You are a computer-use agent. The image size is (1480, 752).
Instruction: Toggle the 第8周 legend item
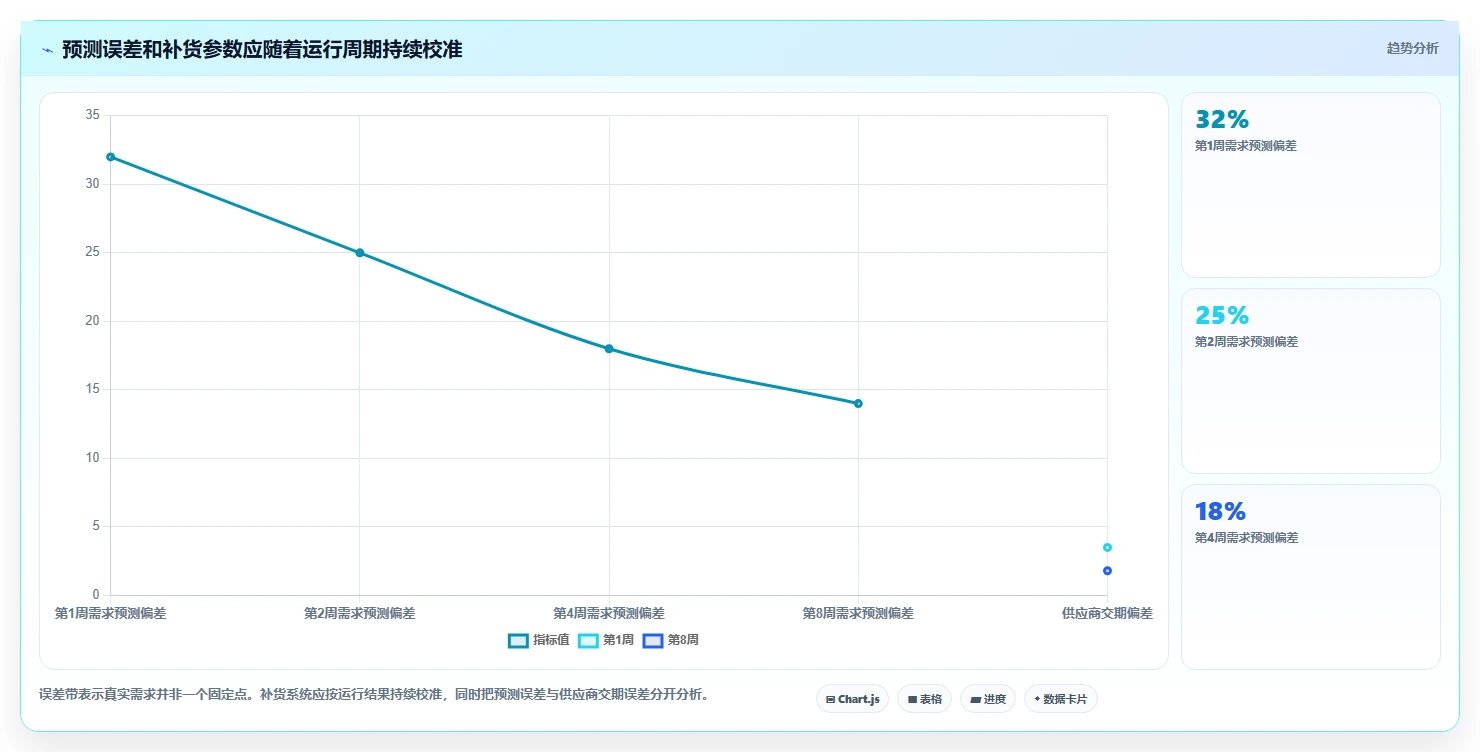tap(670, 640)
